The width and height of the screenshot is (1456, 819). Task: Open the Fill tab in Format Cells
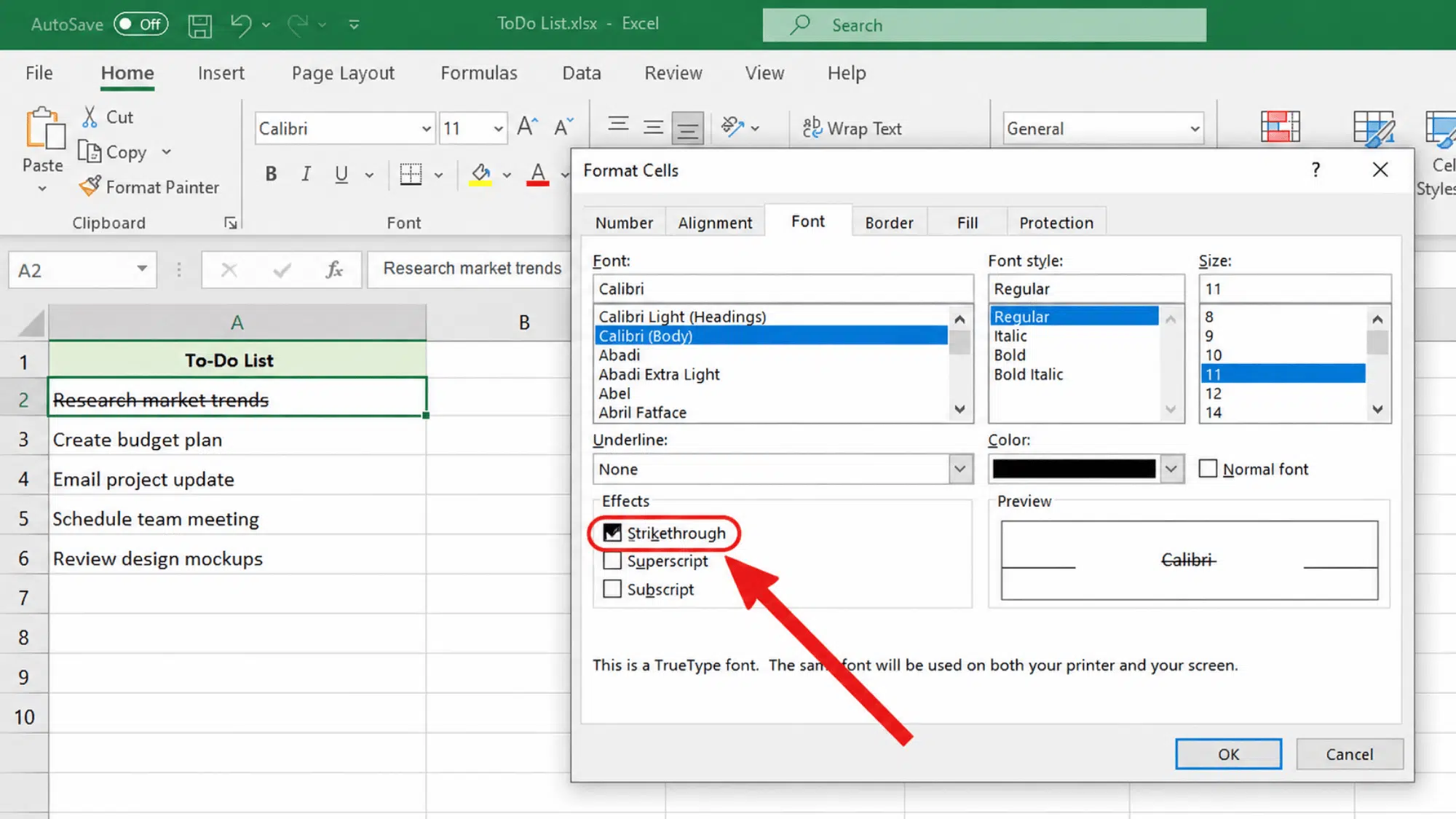pyautogui.click(x=968, y=223)
